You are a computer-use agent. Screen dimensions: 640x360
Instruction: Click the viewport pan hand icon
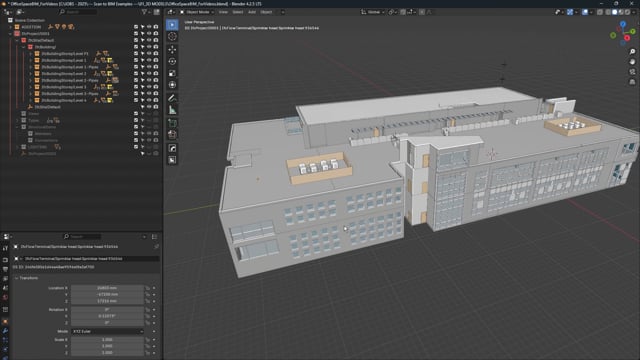point(632,62)
